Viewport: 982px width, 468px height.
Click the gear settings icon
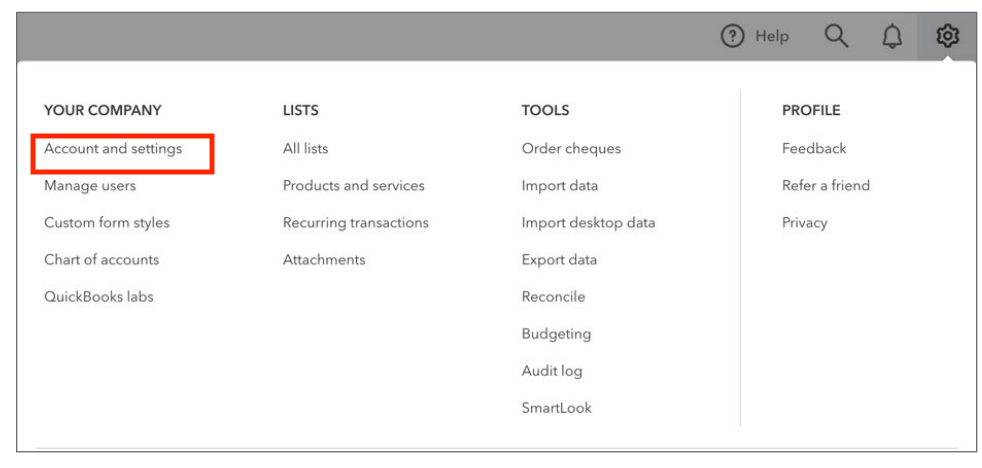click(x=948, y=36)
